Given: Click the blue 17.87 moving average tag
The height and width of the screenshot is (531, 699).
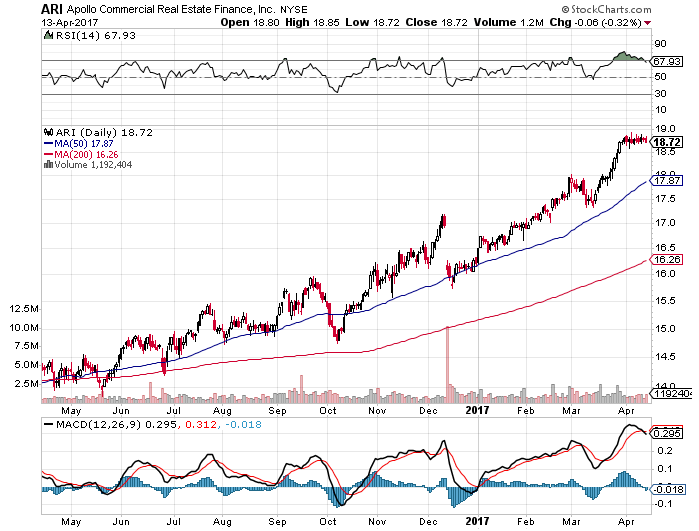Looking at the screenshot, I should click(x=667, y=181).
